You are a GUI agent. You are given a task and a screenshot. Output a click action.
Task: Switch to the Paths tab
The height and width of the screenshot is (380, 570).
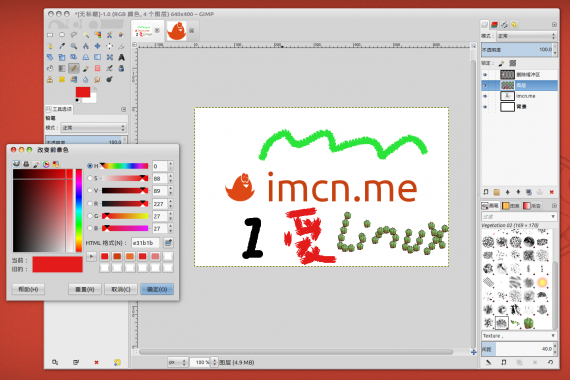[504, 25]
